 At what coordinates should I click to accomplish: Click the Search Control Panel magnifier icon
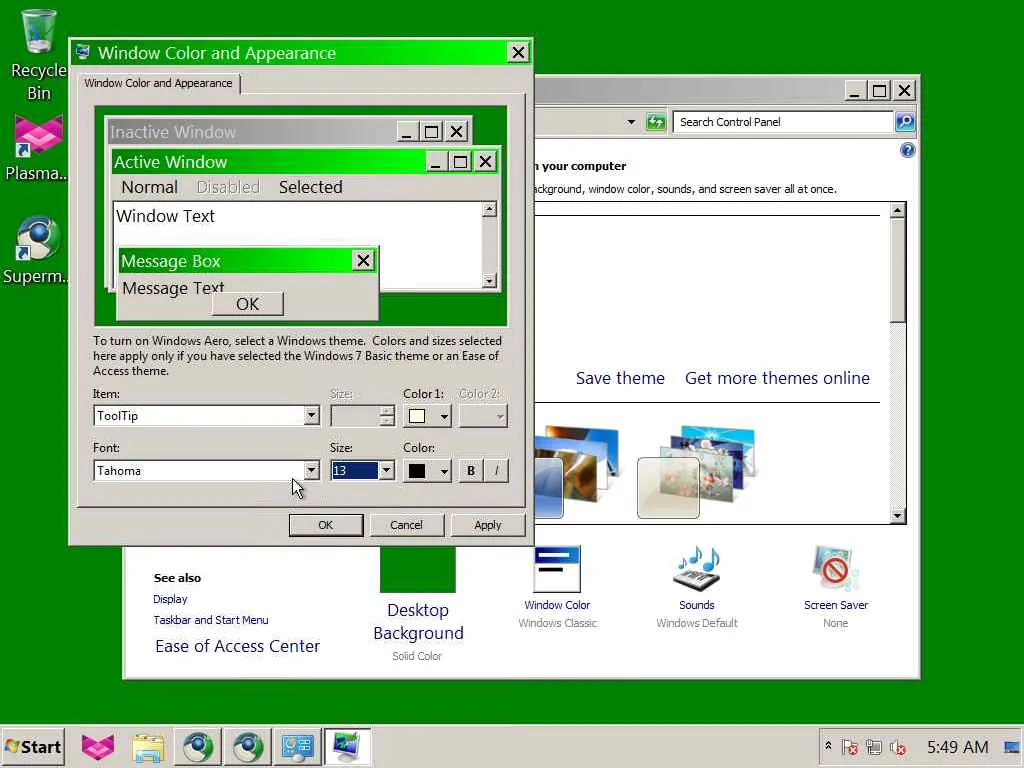(x=904, y=121)
